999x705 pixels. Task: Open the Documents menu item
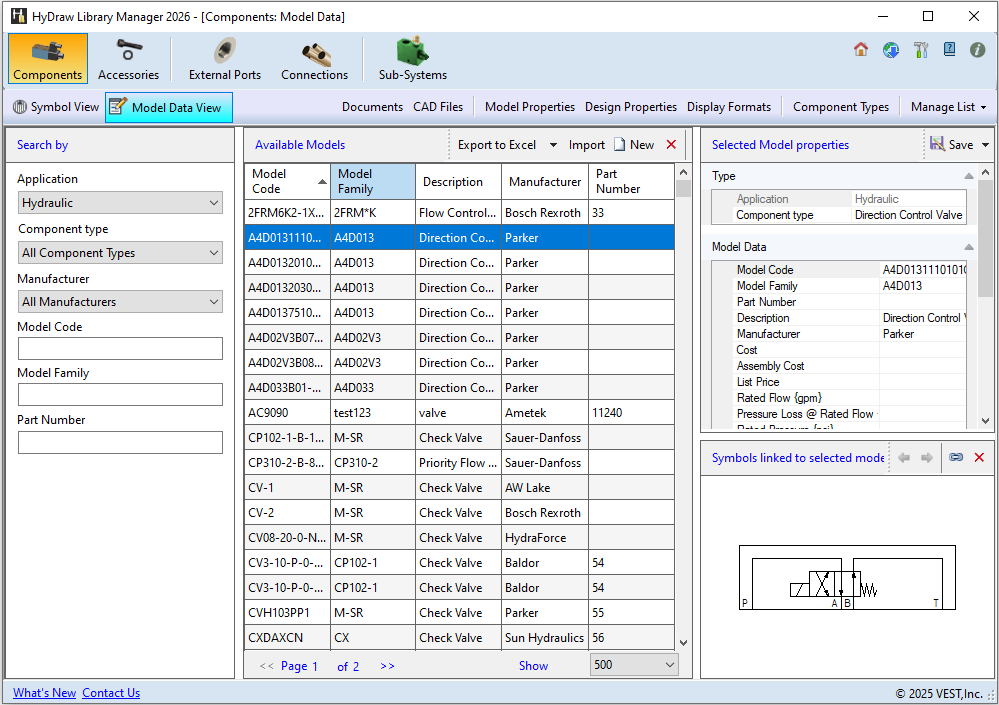[372, 107]
